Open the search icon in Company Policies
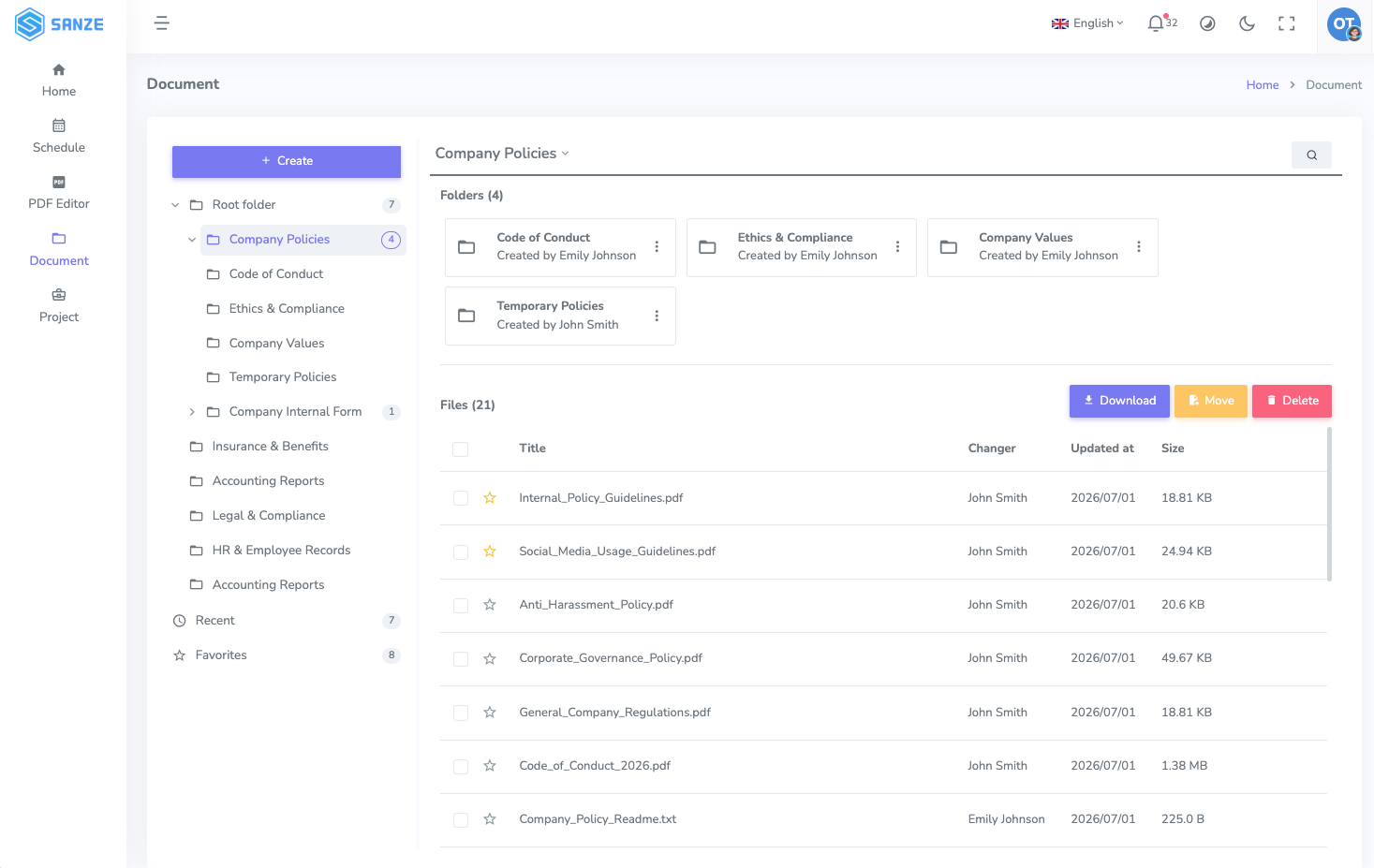1374x868 pixels. click(1311, 155)
